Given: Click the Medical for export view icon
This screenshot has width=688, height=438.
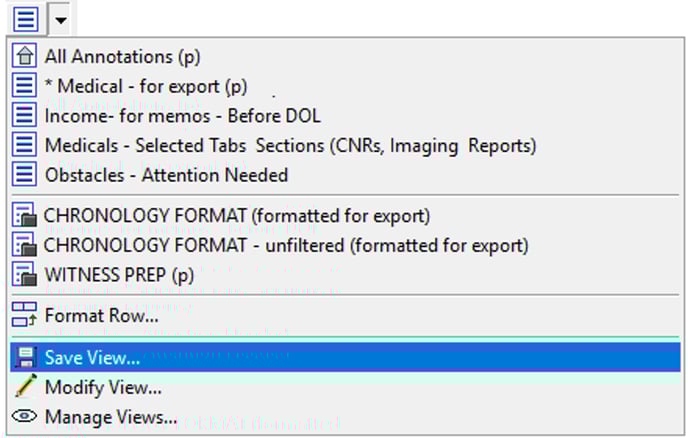Looking at the screenshot, I should pyautogui.click(x=26, y=86).
